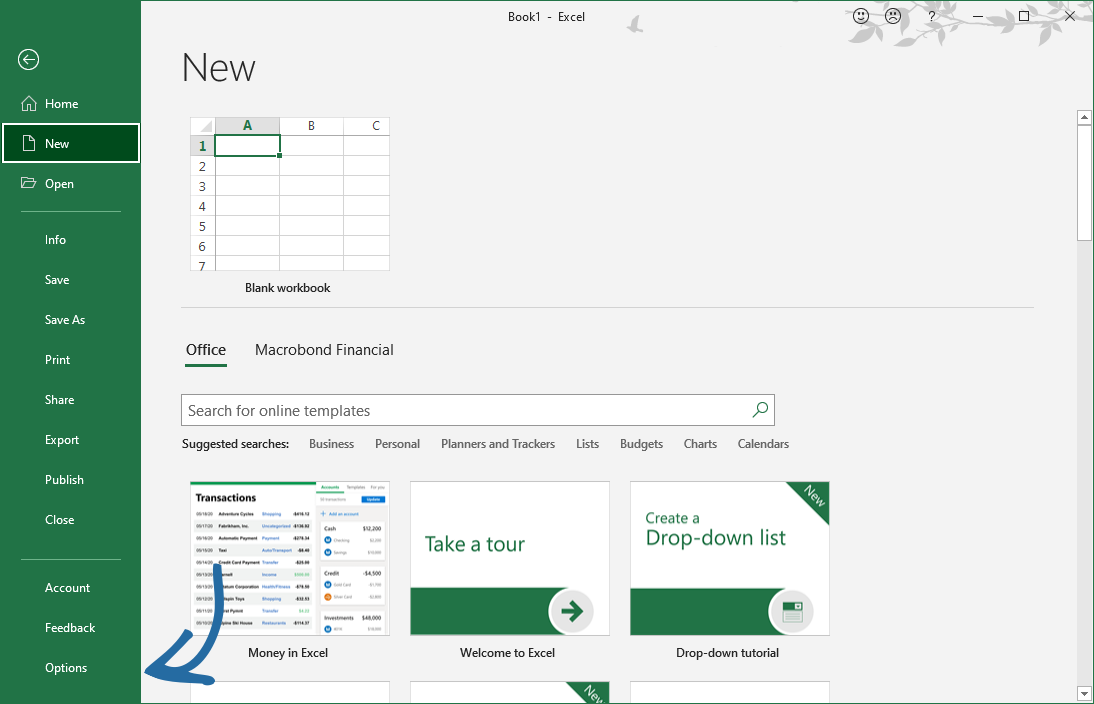Screen dimensions: 1094x704
Task: Search suggested Charts templates
Action: coord(700,444)
